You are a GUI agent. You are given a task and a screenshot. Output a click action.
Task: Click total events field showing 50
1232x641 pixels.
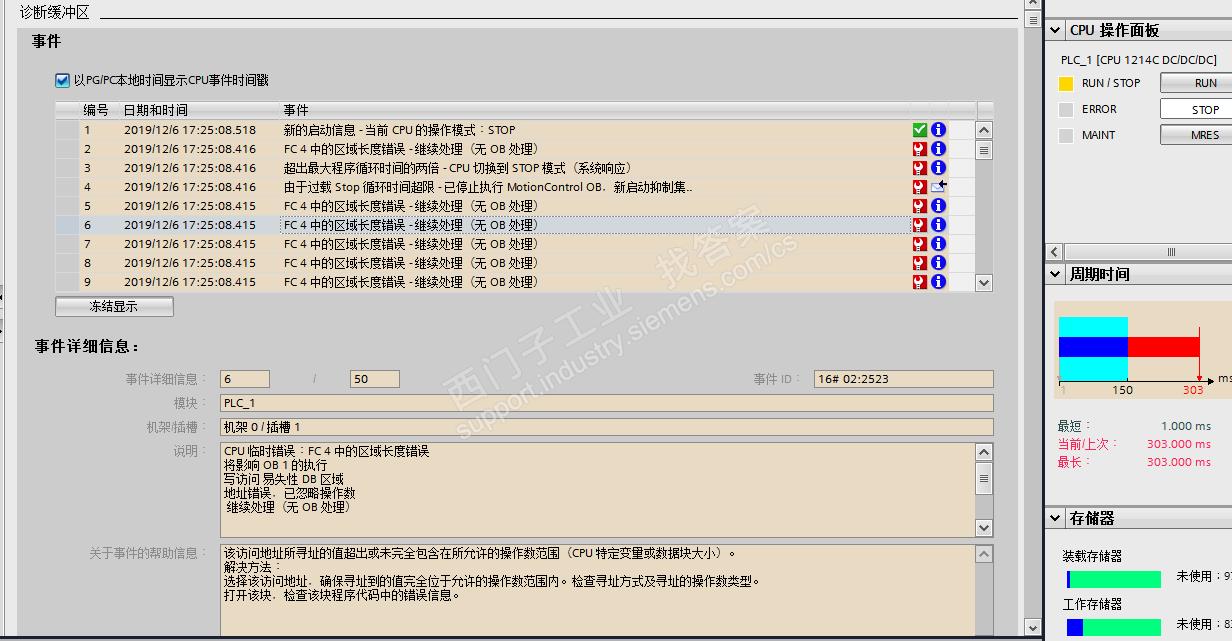(375, 379)
